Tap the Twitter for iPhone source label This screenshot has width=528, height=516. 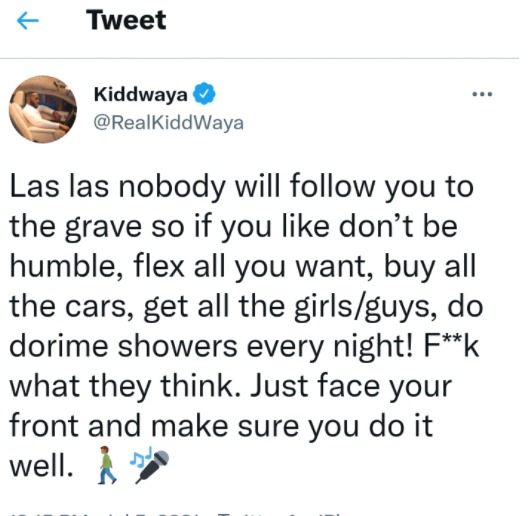tap(281, 514)
